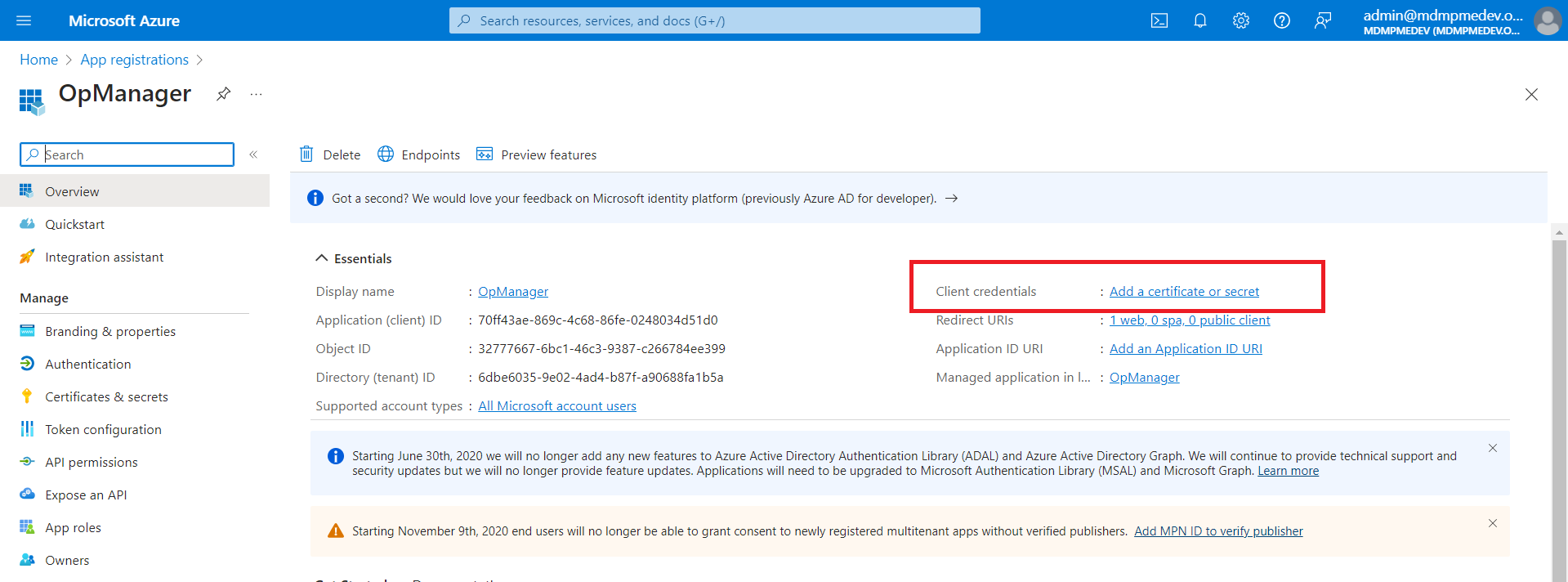Viewport: 1568px width, 582px height.
Task: Click the Endpoints globe icon
Action: tap(386, 154)
